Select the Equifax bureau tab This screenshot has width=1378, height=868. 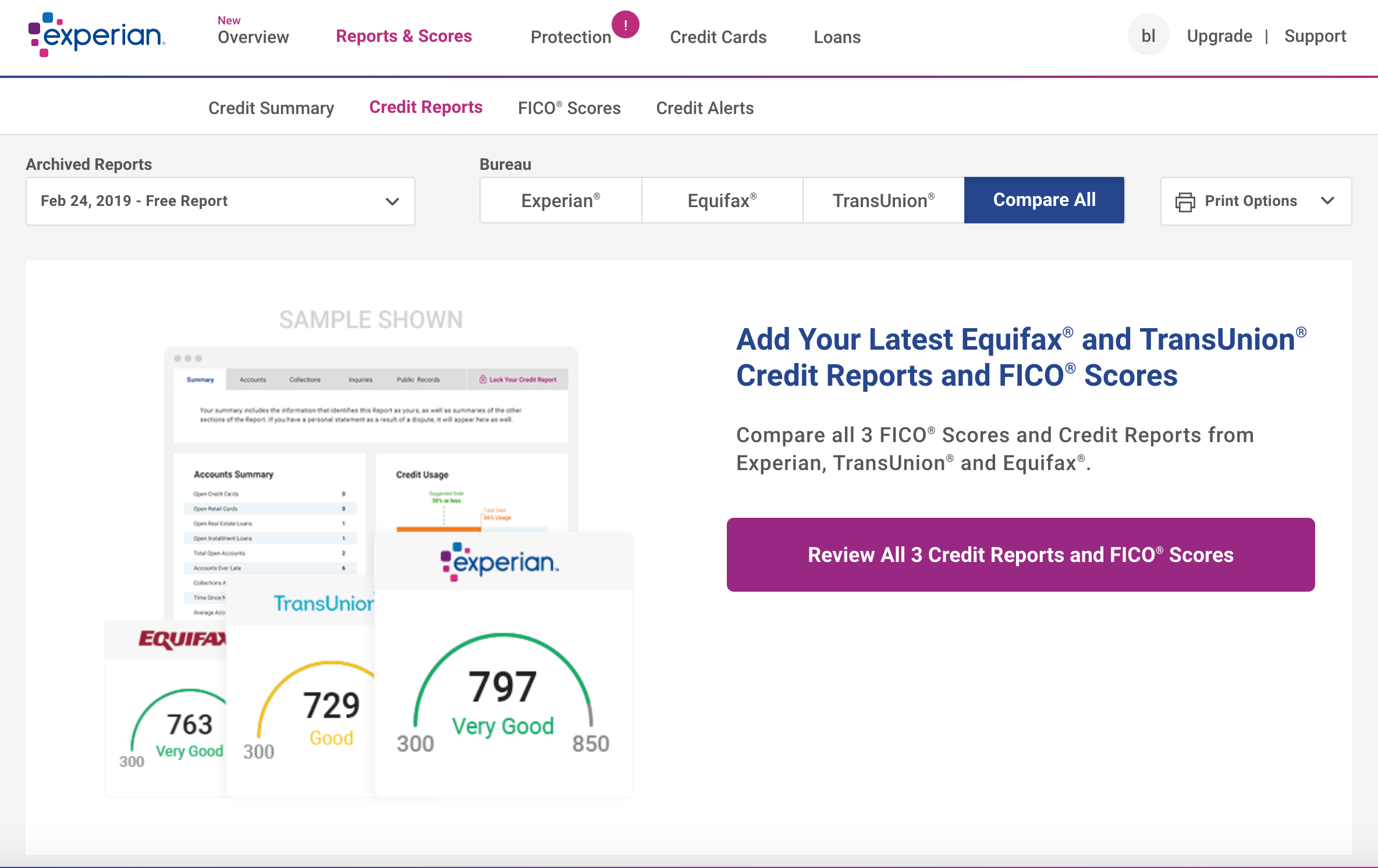pyautogui.click(x=721, y=200)
